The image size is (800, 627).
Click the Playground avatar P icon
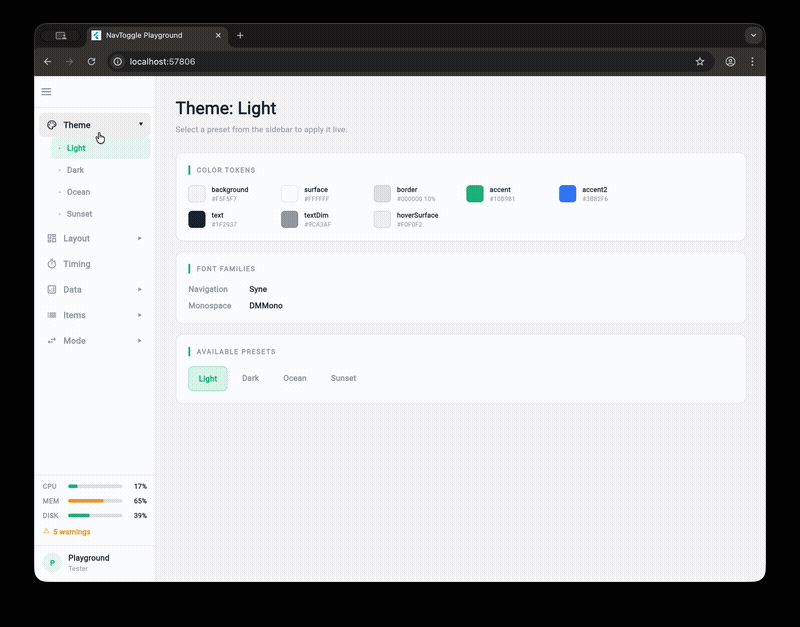point(52,563)
